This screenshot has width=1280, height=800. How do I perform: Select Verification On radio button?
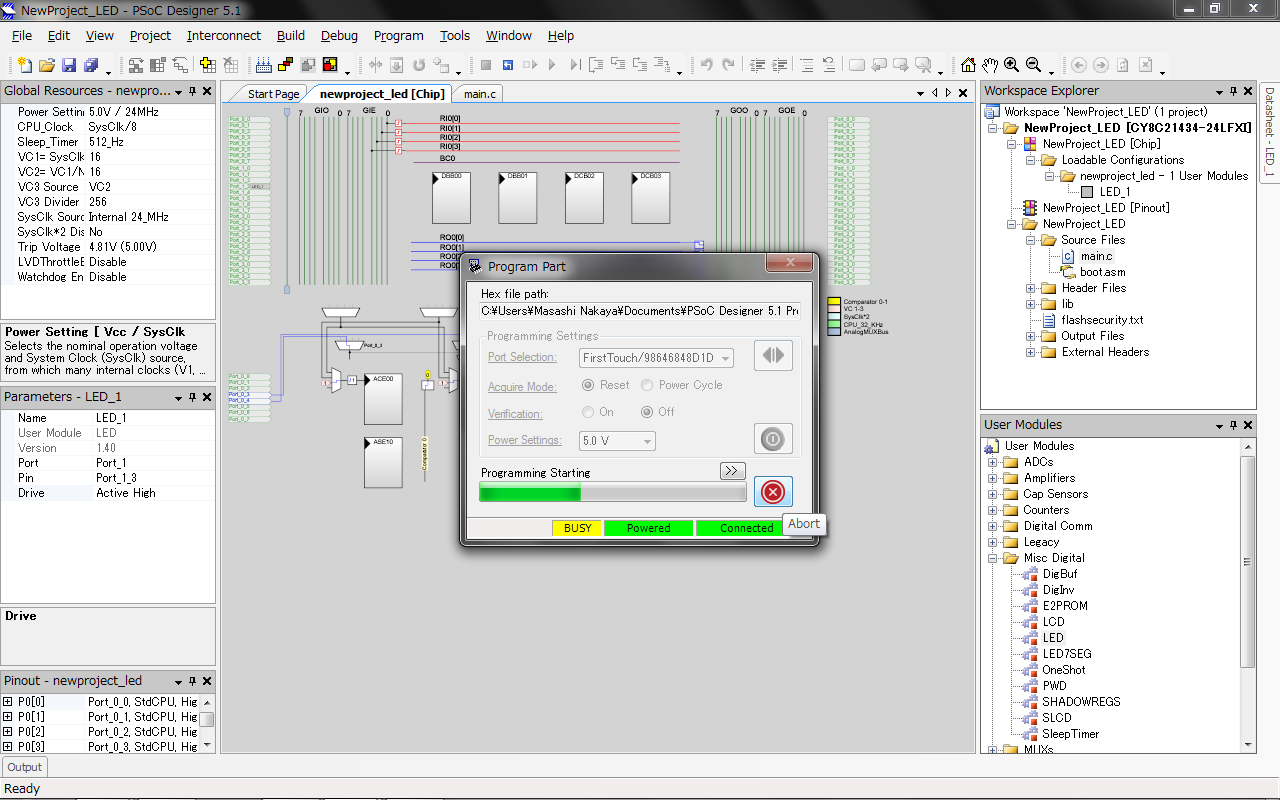pos(588,412)
